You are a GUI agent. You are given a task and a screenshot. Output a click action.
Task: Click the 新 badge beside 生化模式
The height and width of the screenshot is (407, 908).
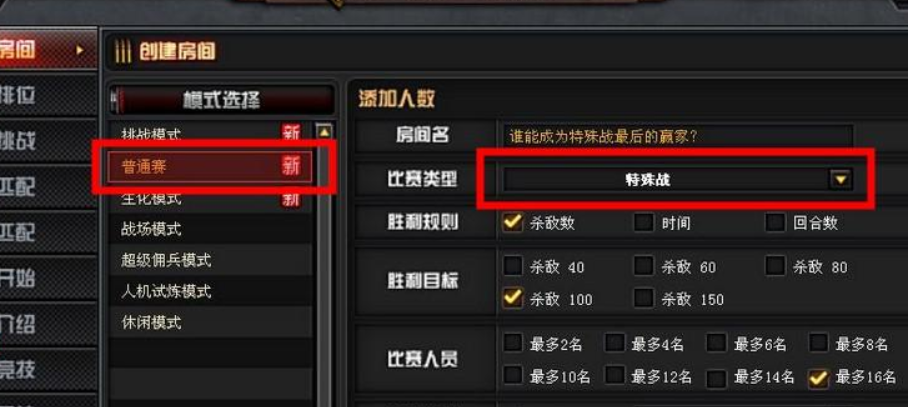point(291,200)
